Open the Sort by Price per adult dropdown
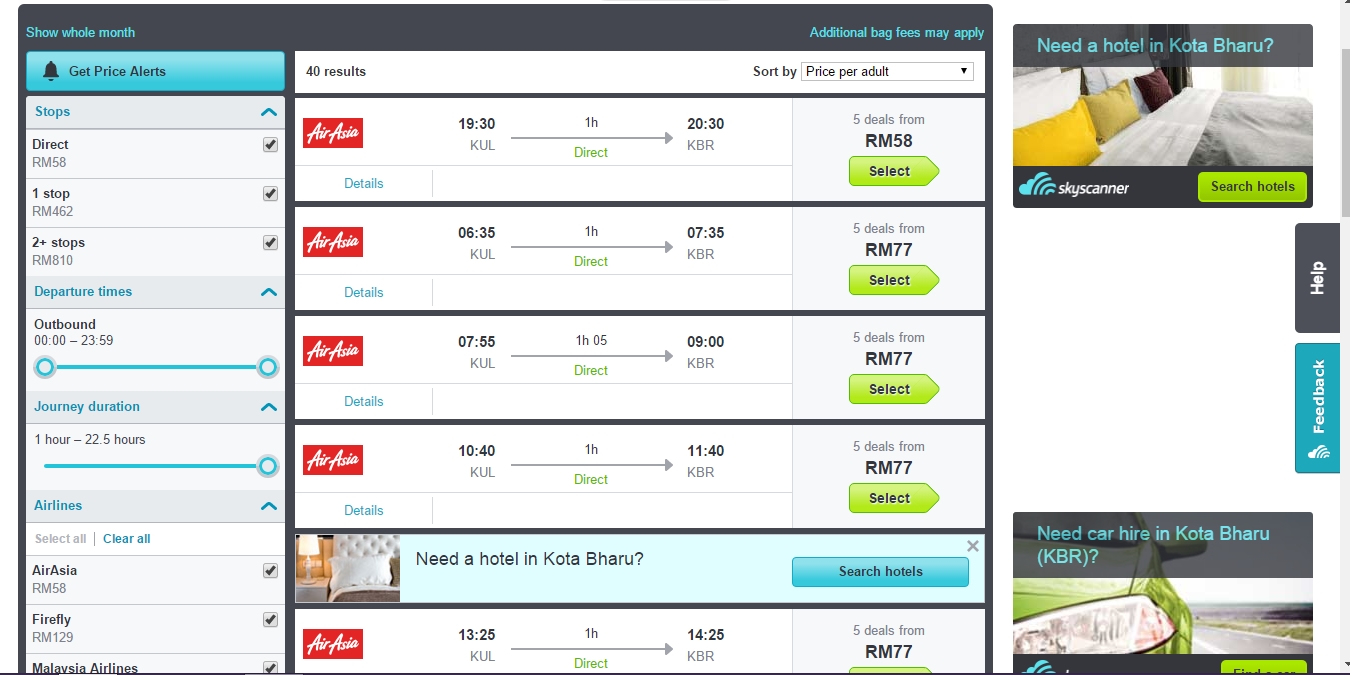The height and width of the screenshot is (675, 1350). [886, 71]
